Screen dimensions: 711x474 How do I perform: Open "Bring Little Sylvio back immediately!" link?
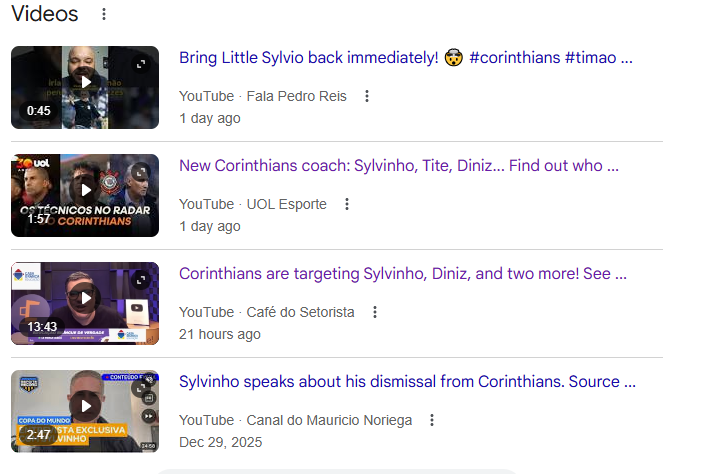click(405, 58)
